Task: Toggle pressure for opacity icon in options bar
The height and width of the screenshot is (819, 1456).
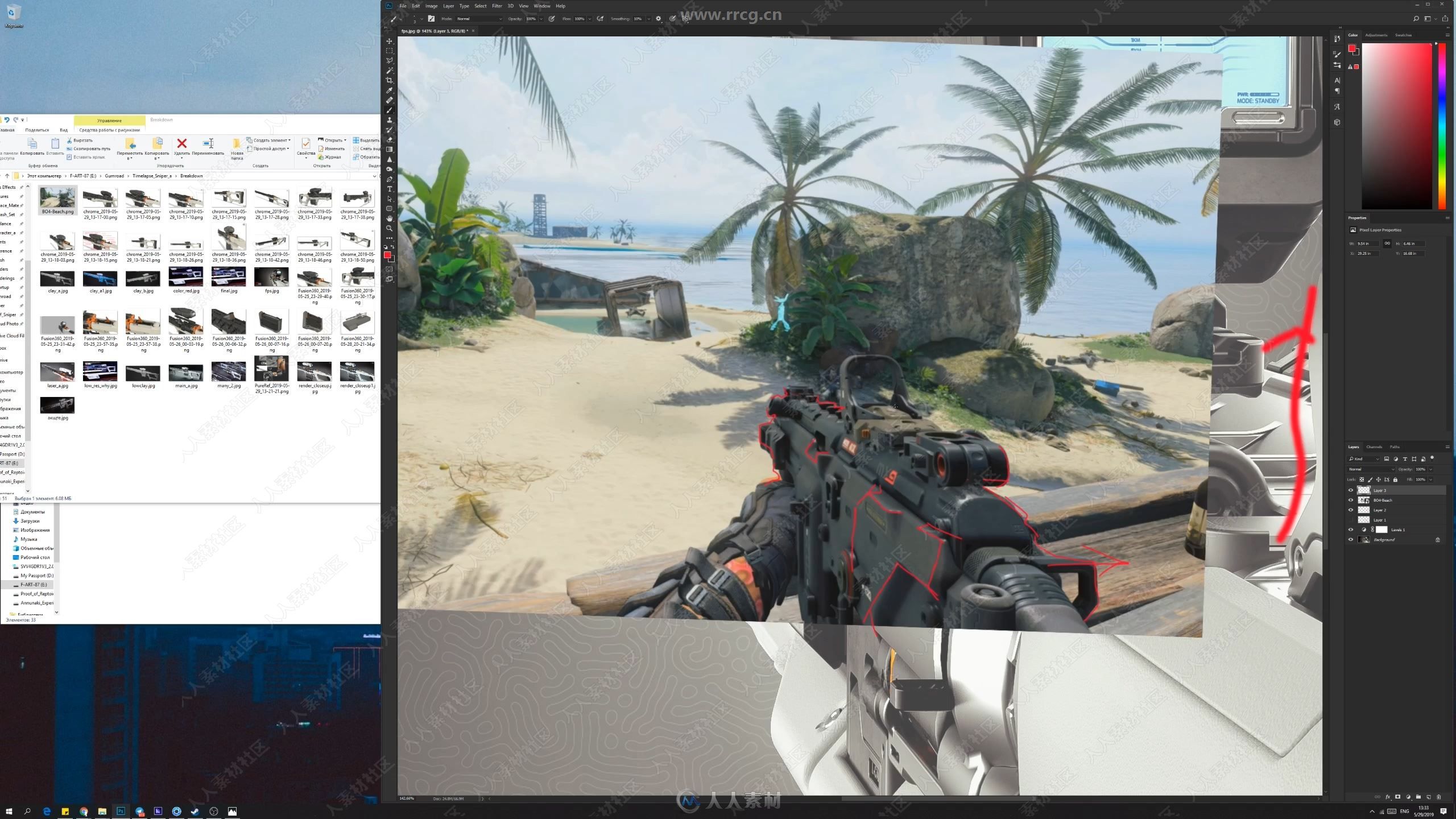Action: (x=552, y=19)
